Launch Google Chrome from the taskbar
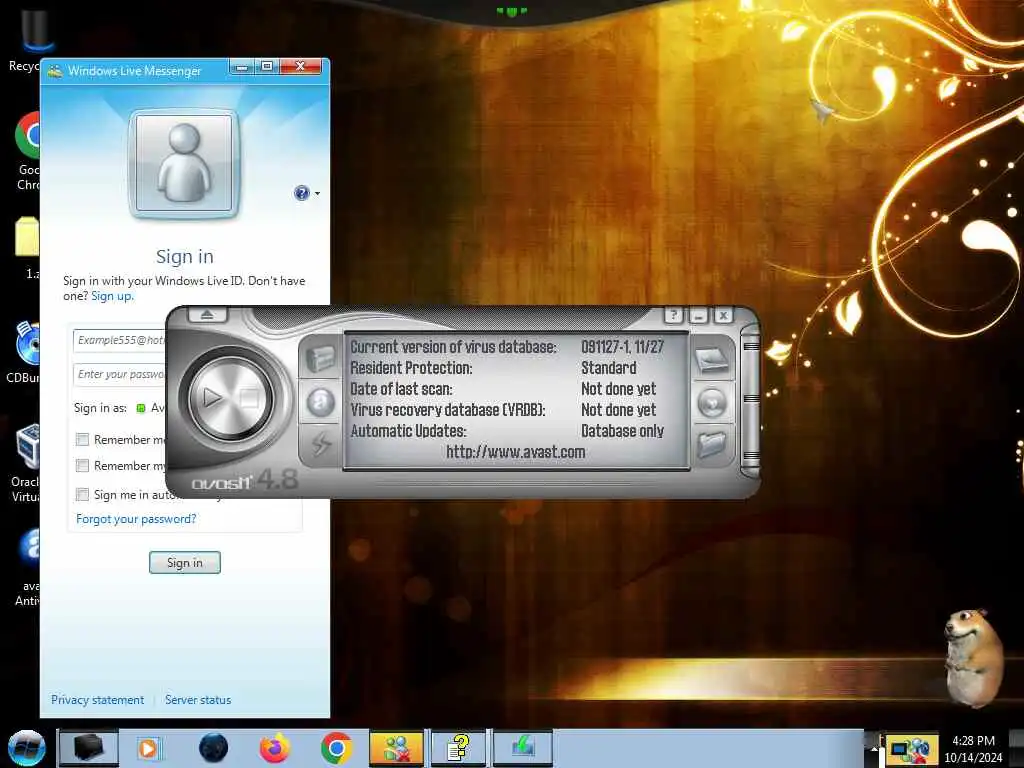Viewport: 1024px width, 768px height. pos(336,748)
